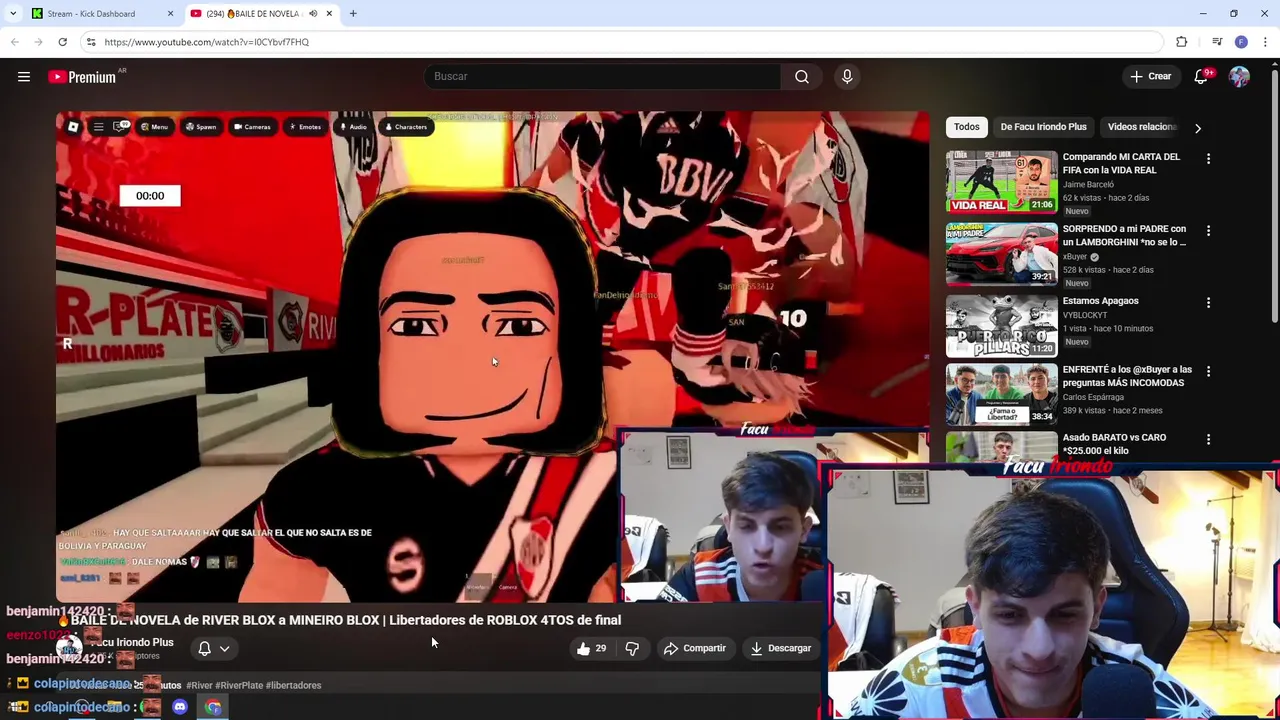Open Discord from the taskbar
This screenshot has width=1280, height=720.
(x=180, y=707)
